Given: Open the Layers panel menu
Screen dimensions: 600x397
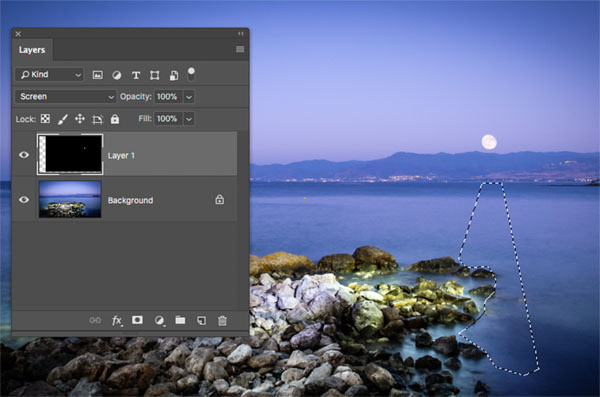Looking at the screenshot, I should pos(240,49).
